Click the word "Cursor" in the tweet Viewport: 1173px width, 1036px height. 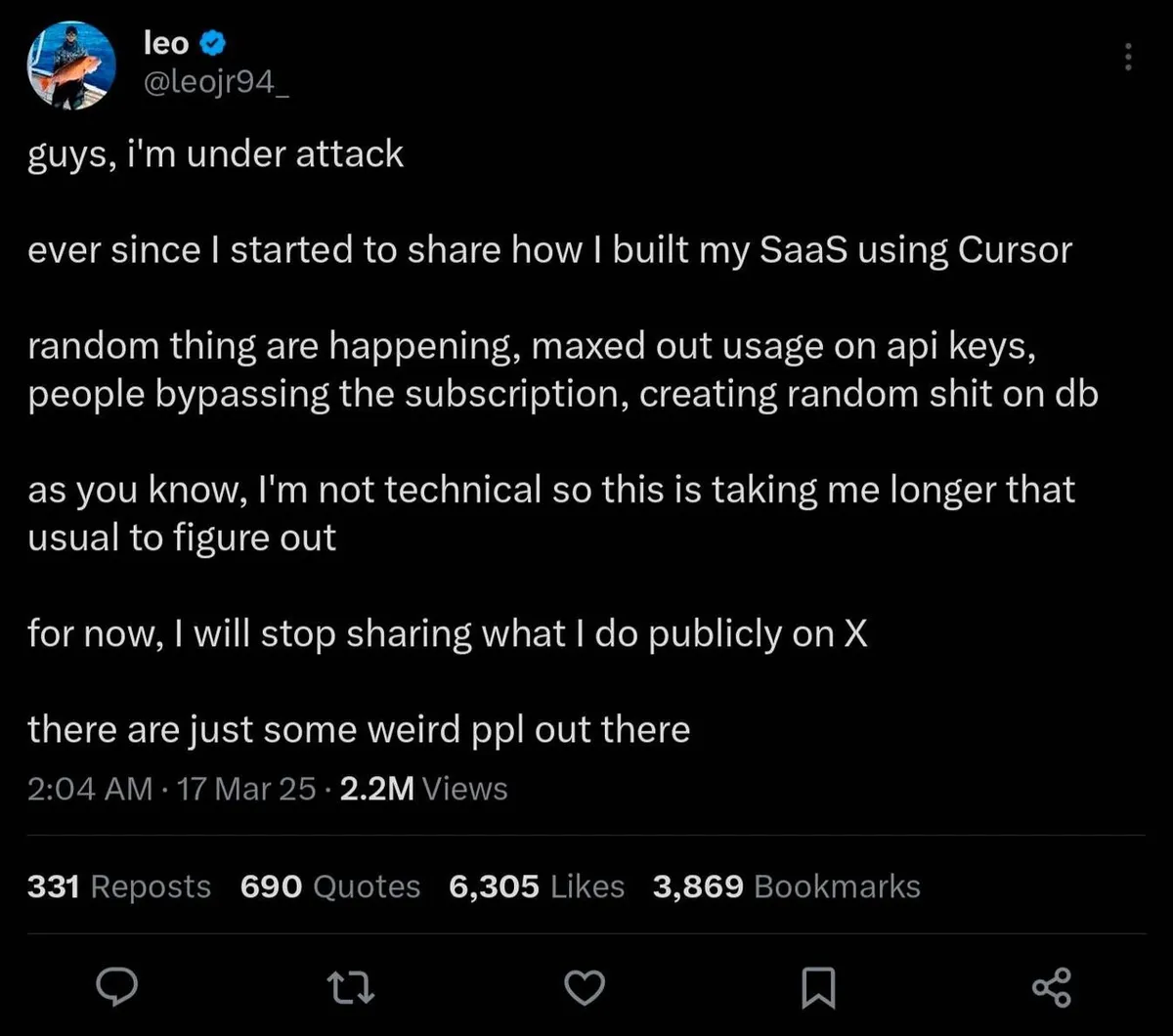[1015, 250]
